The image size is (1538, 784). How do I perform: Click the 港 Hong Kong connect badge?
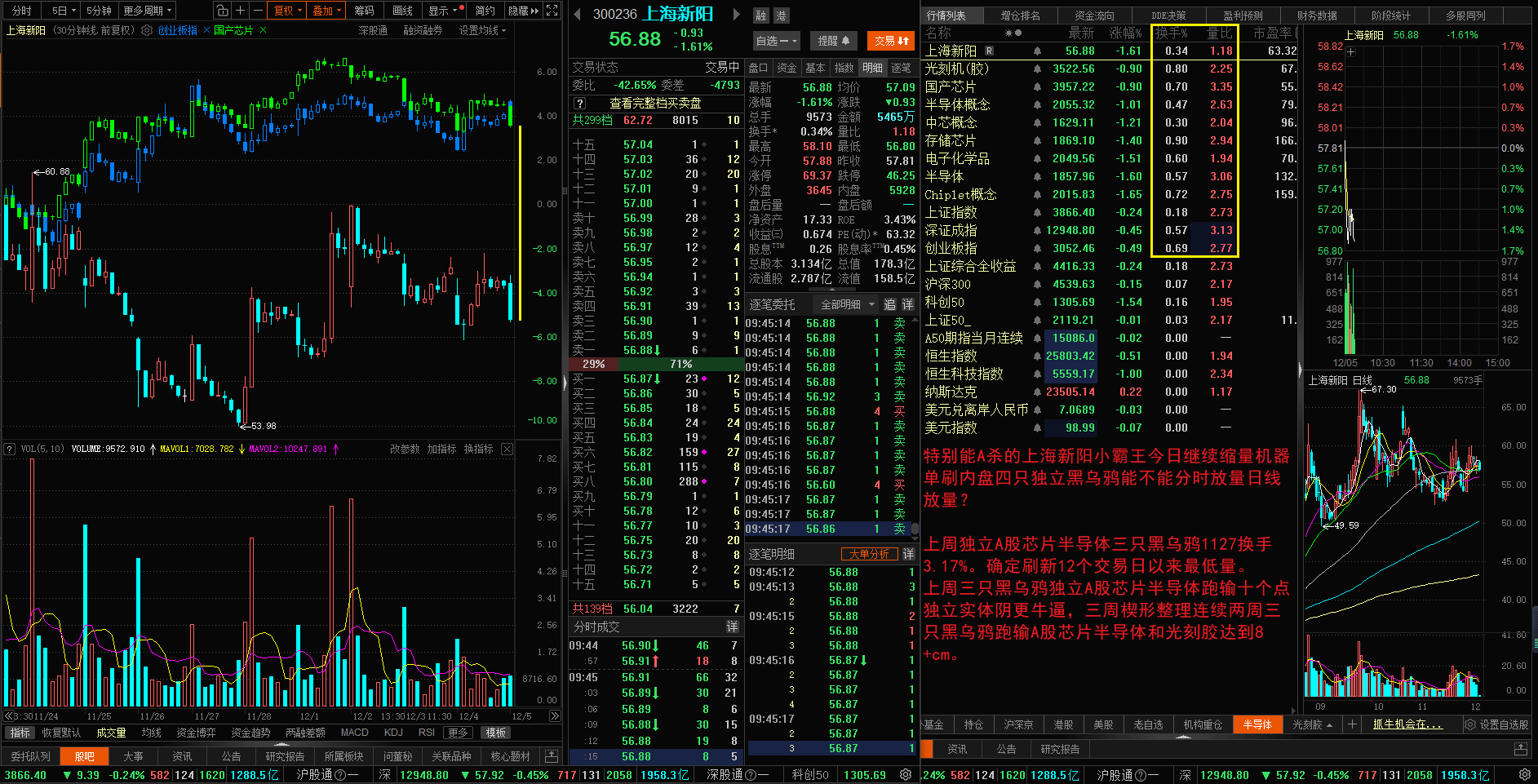(x=781, y=16)
